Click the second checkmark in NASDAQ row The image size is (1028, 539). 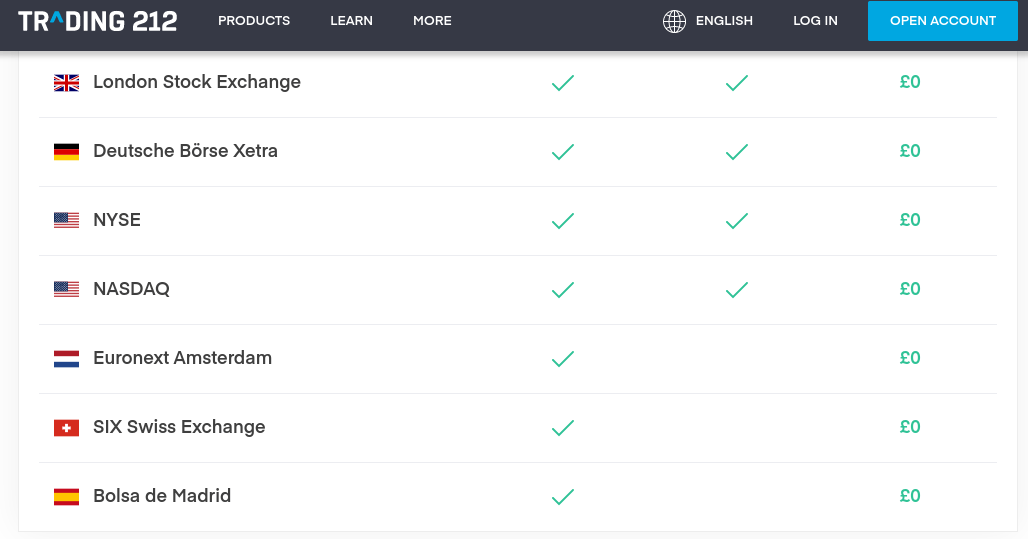coord(736,289)
